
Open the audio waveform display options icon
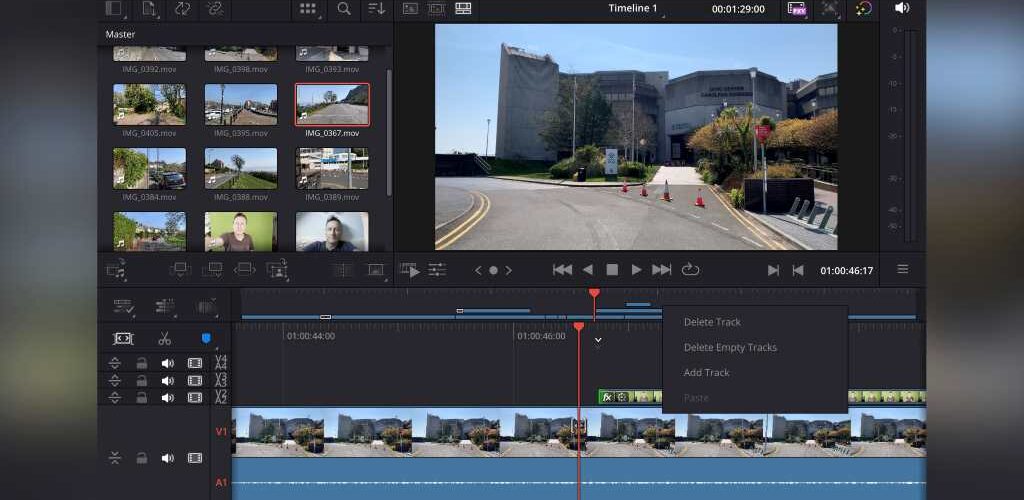pyautogui.click(x=206, y=306)
